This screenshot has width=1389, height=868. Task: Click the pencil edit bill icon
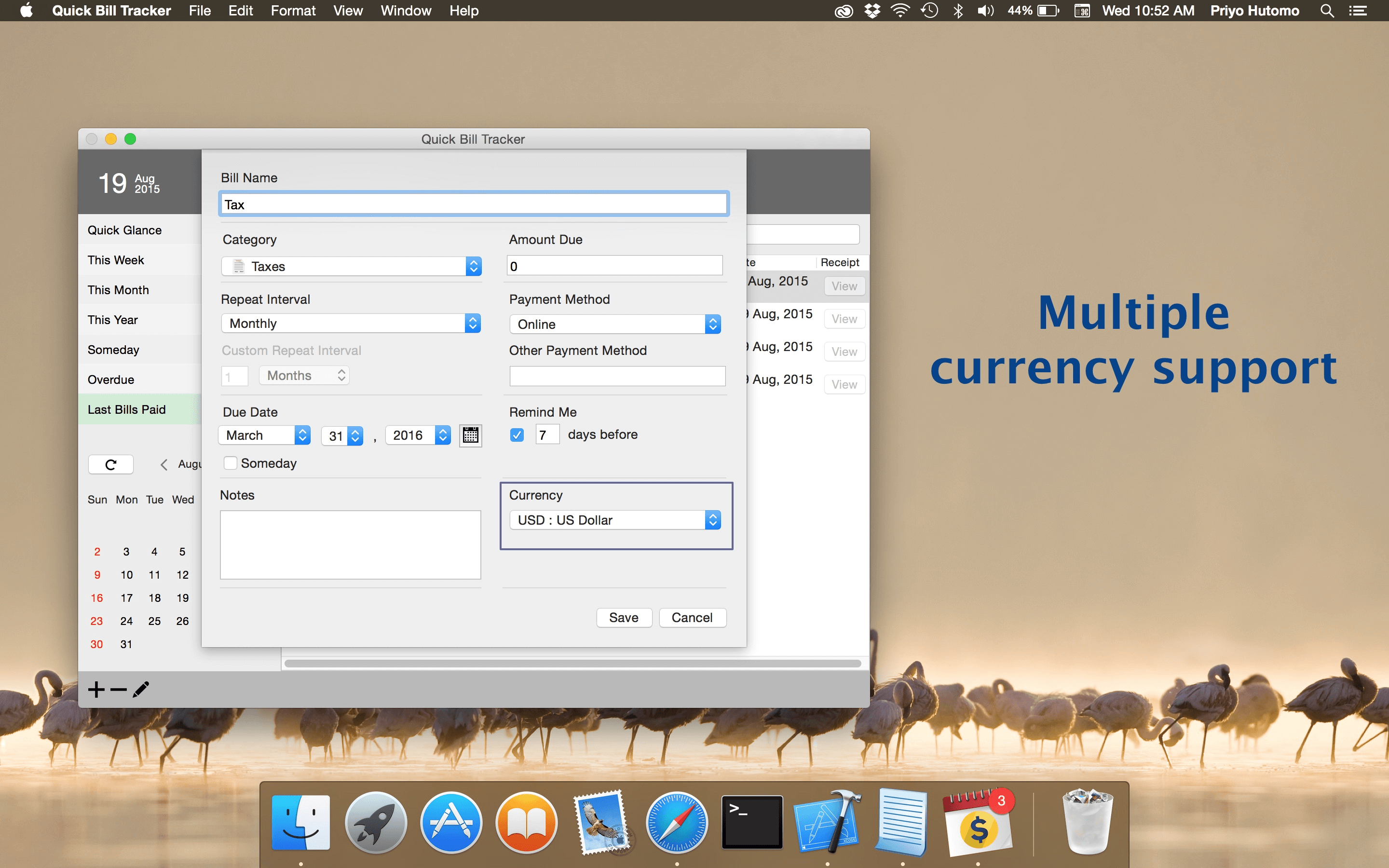[x=141, y=689]
